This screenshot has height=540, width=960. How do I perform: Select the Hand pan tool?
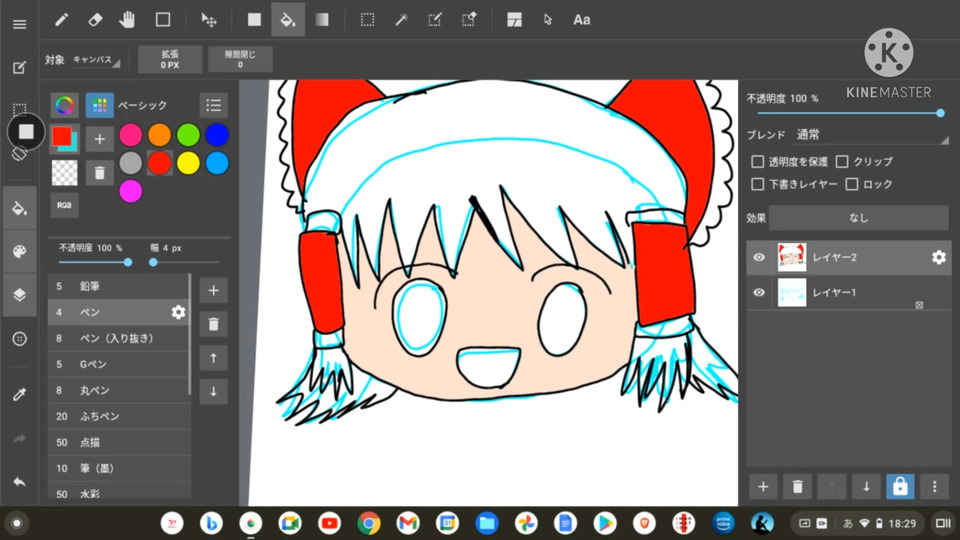tap(127, 20)
